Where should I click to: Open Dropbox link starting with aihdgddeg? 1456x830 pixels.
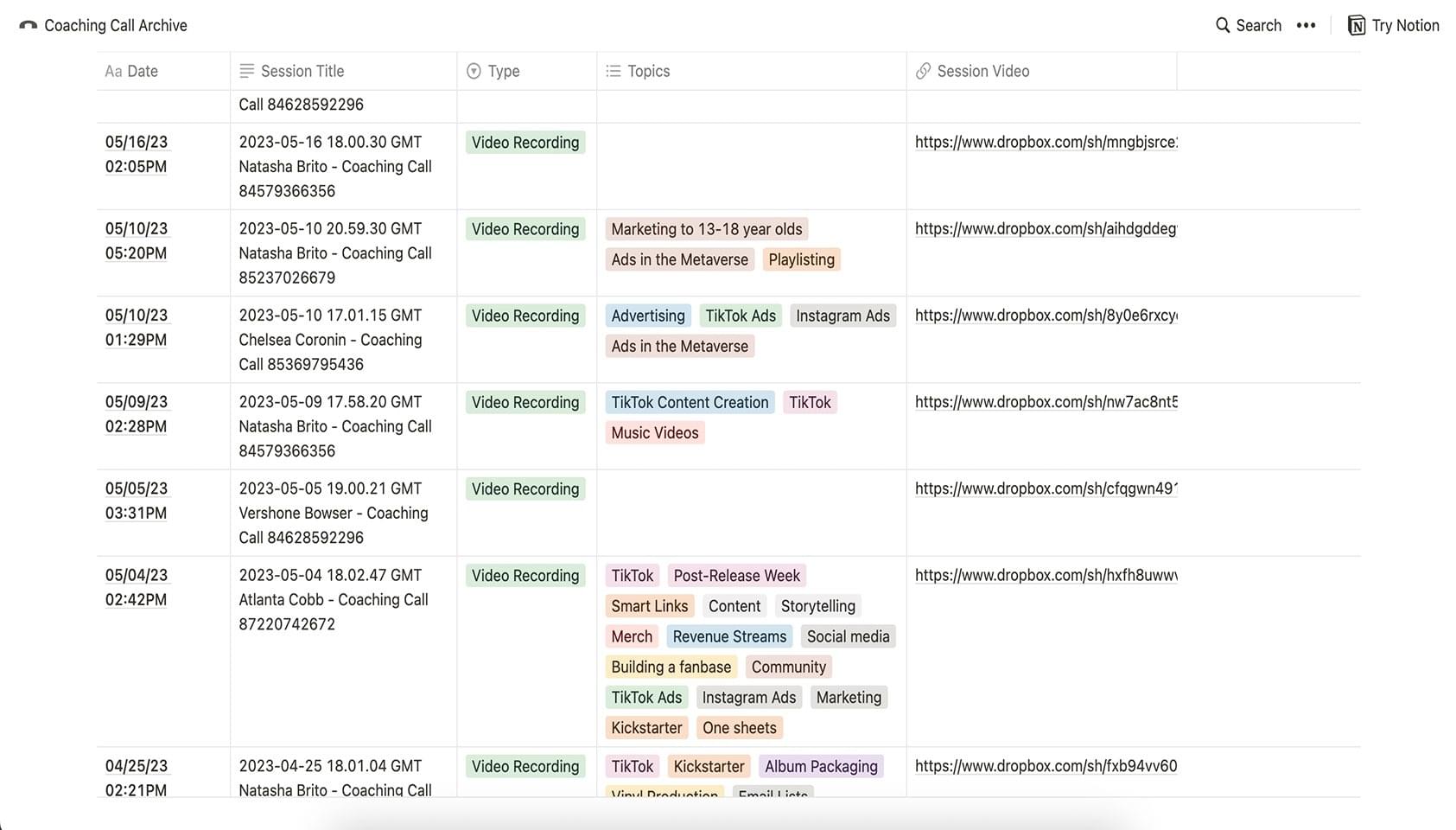click(1046, 228)
